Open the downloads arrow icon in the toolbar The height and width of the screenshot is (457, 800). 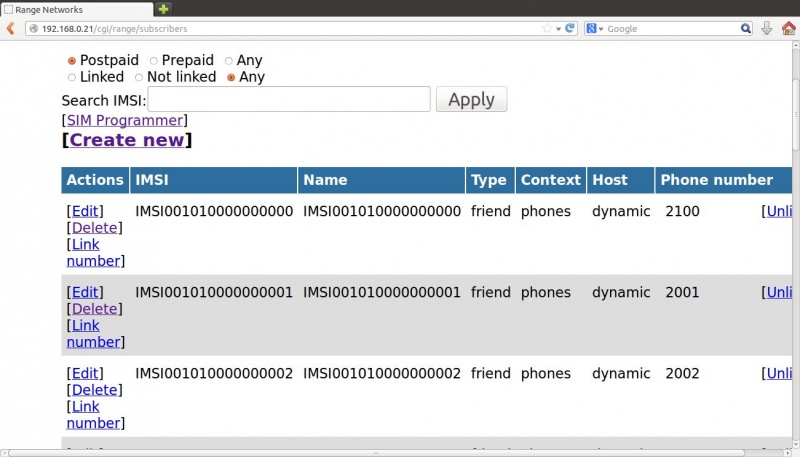click(766, 28)
